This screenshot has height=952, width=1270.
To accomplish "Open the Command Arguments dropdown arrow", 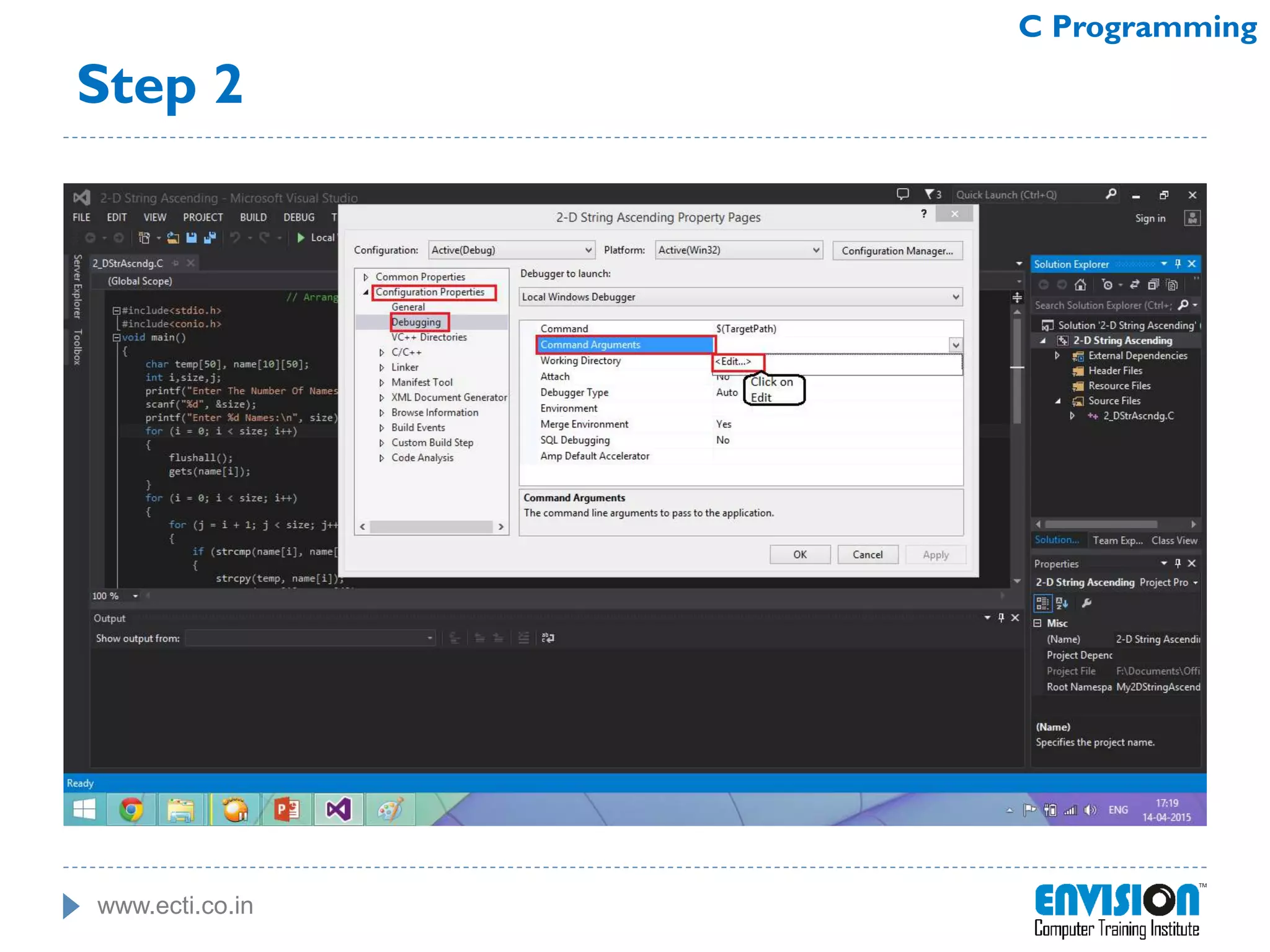I will pyautogui.click(x=956, y=345).
